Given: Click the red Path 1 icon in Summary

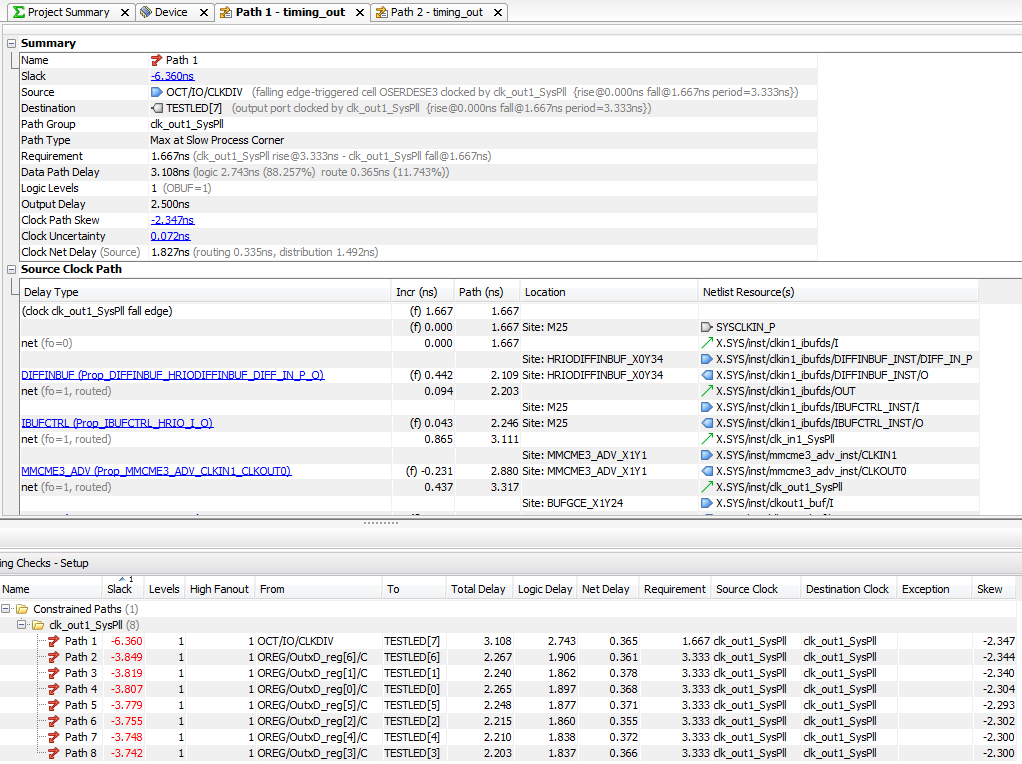Looking at the screenshot, I should [156, 60].
